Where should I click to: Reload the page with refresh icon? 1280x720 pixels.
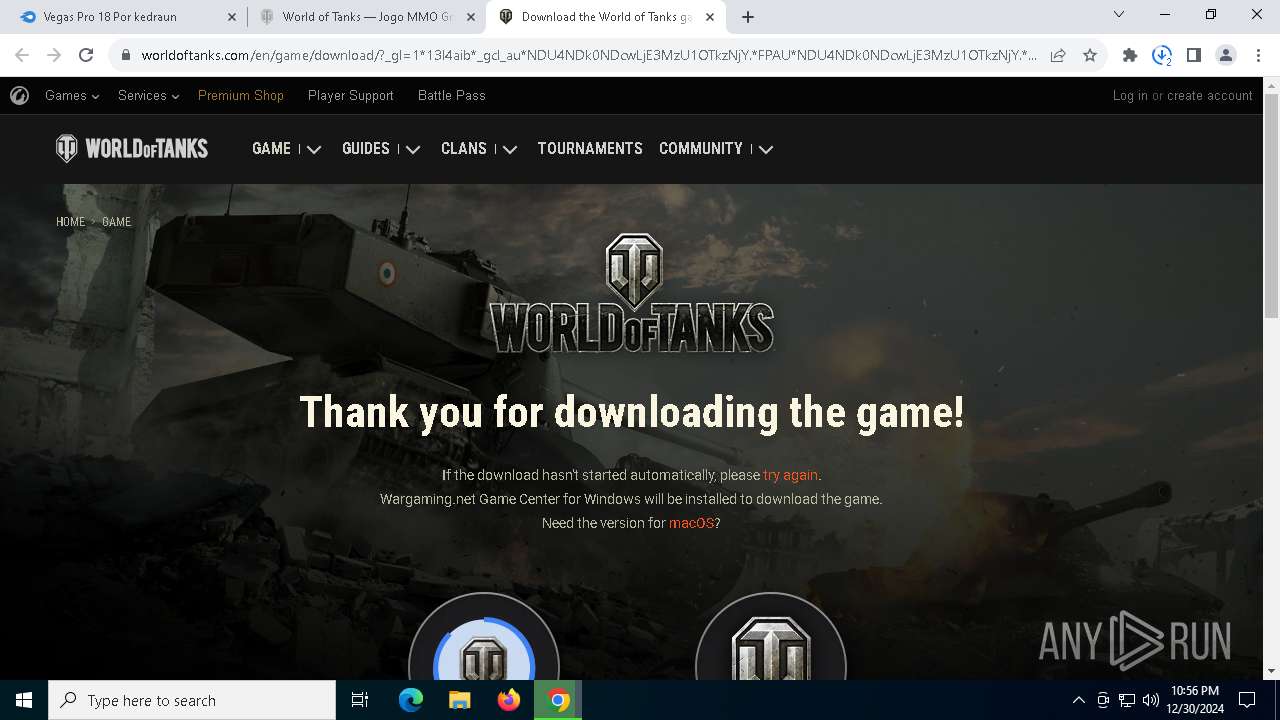click(x=86, y=55)
